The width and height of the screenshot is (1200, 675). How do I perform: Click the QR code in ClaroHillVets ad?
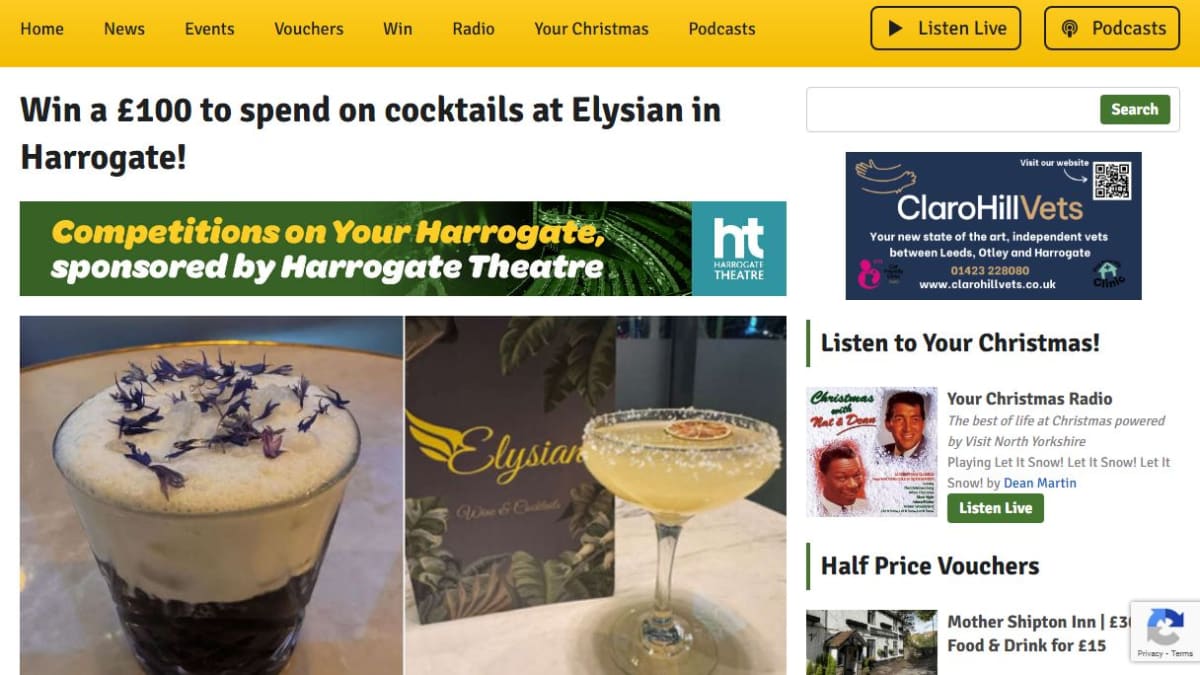click(1111, 181)
